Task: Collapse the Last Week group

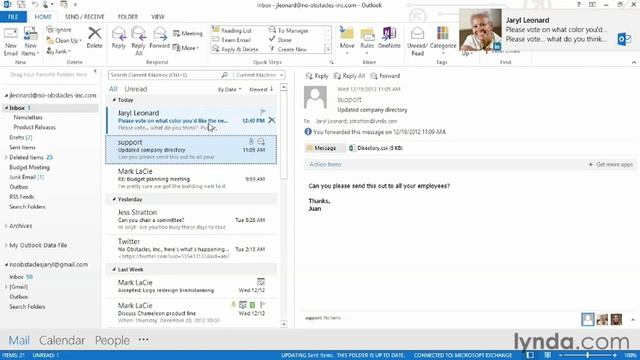Action: pos(114,270)
